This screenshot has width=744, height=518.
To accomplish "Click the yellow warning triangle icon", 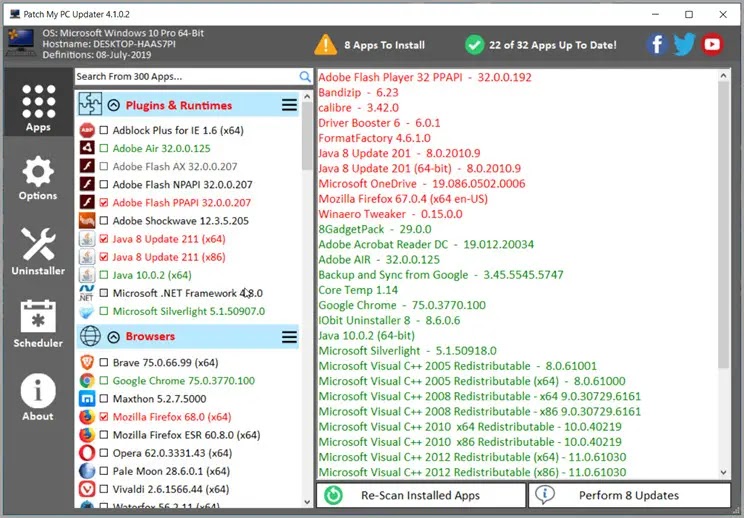I will point(326,45).
